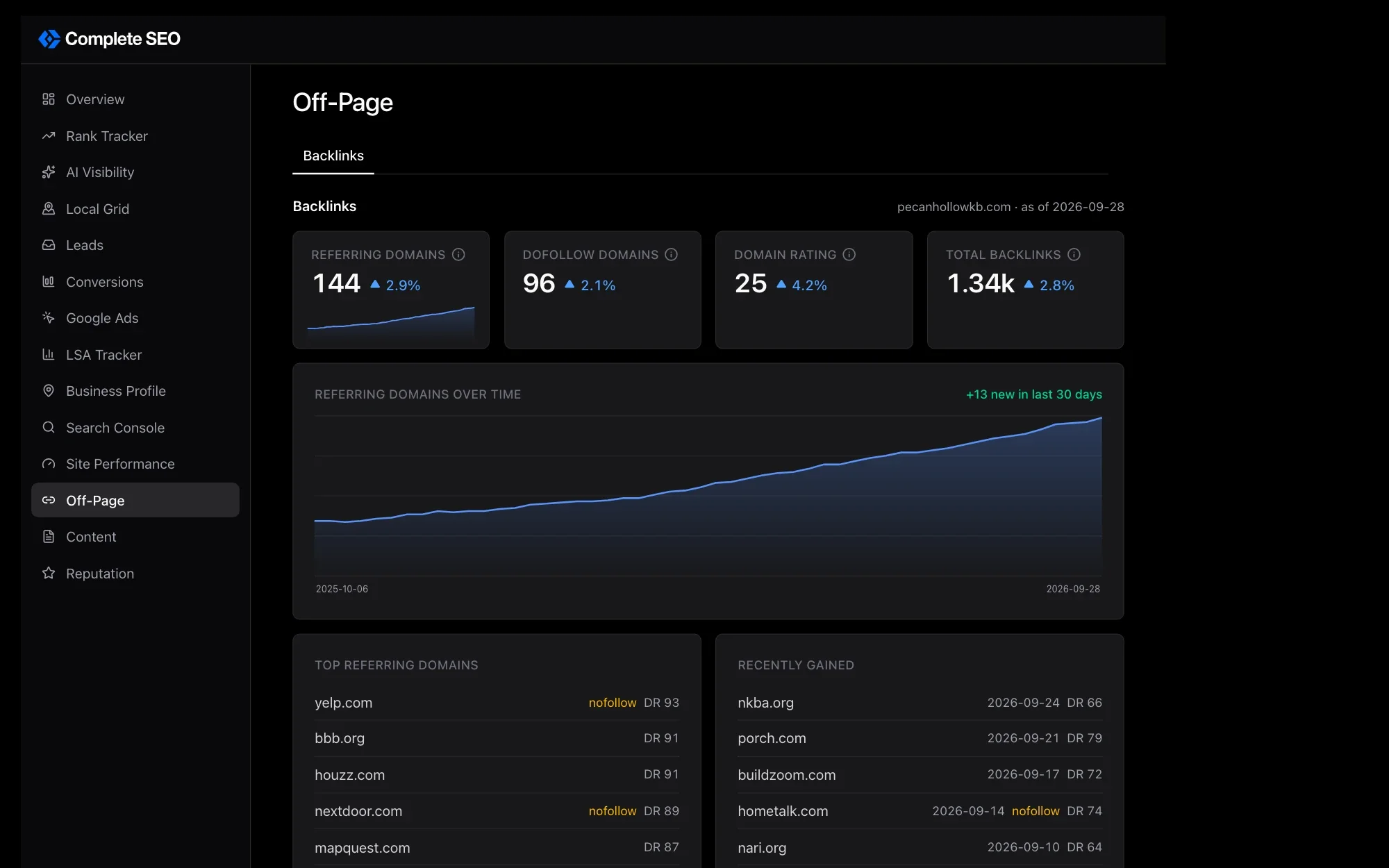Navigate to Search Console section
Screen dimensions: 1389x868
click(135, 428)
